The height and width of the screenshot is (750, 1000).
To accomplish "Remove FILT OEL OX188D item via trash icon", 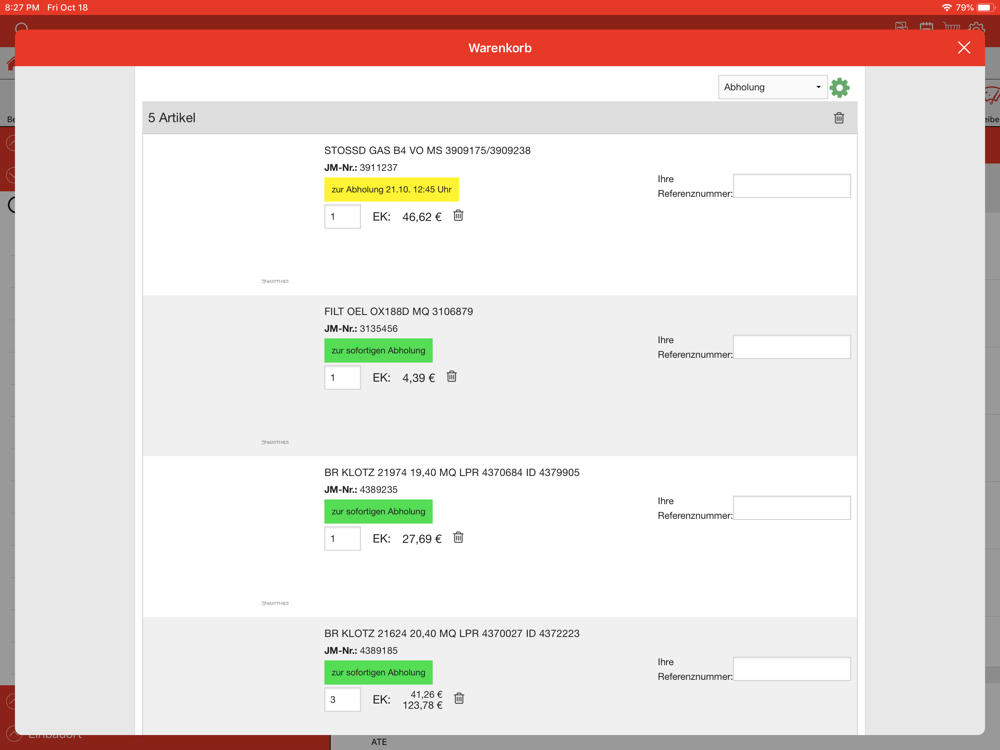I will click(x=452, y=376).
